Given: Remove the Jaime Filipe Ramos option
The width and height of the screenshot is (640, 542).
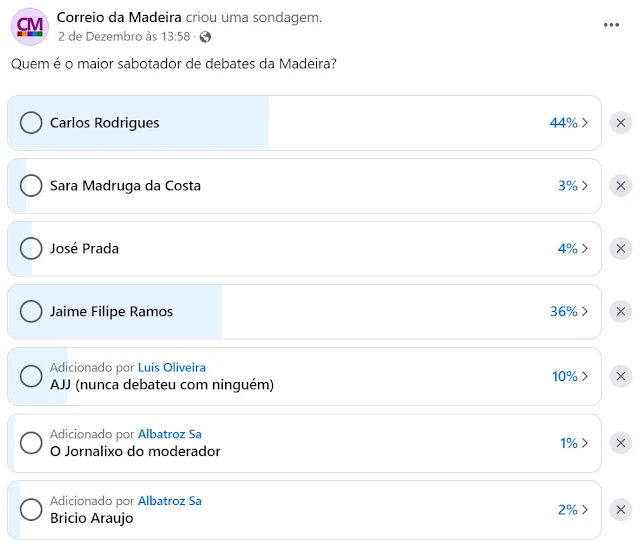Looking at the screenshot, I should click(x=621, y=312).
